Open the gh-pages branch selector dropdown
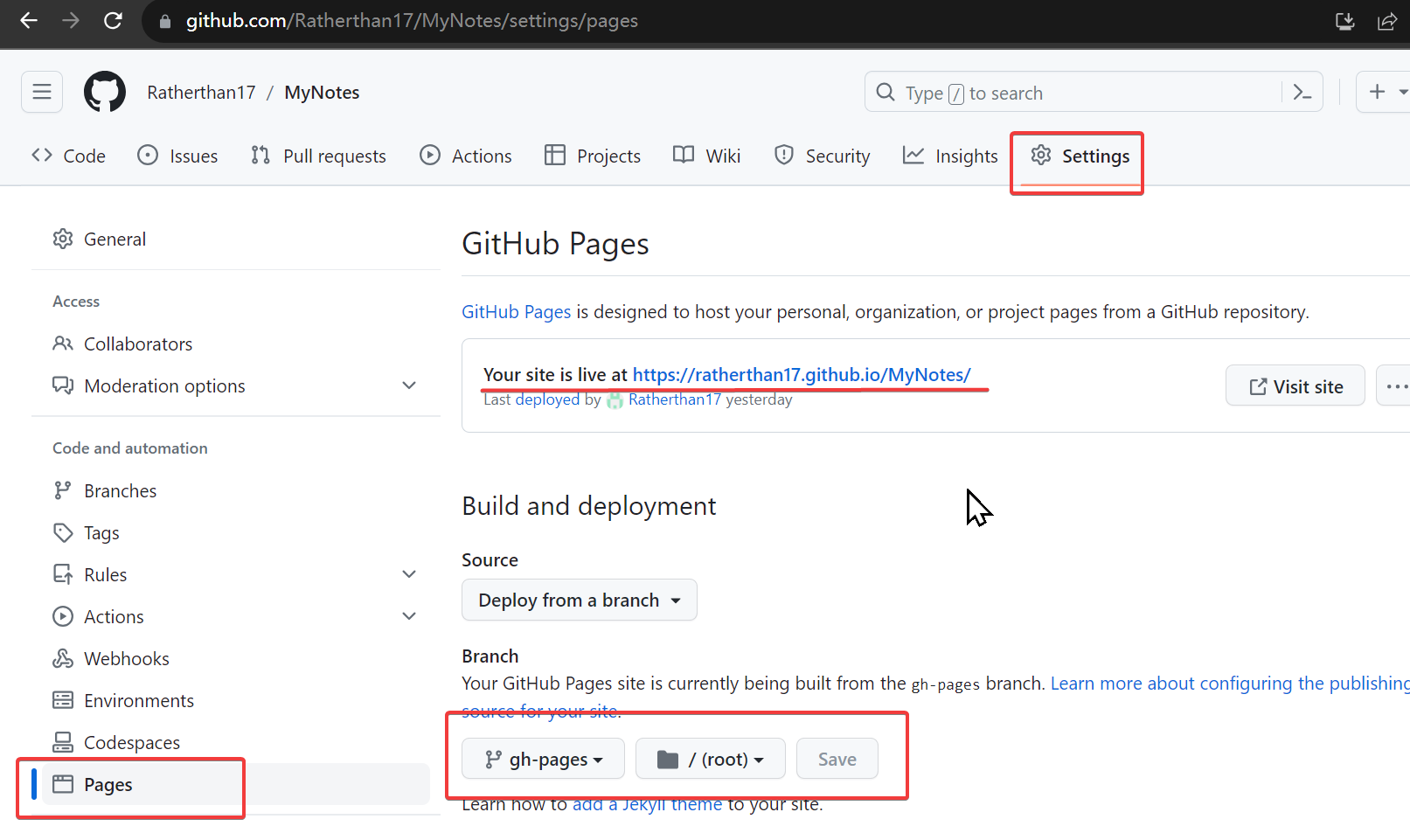1410x840 pixels. coord(543,759)
